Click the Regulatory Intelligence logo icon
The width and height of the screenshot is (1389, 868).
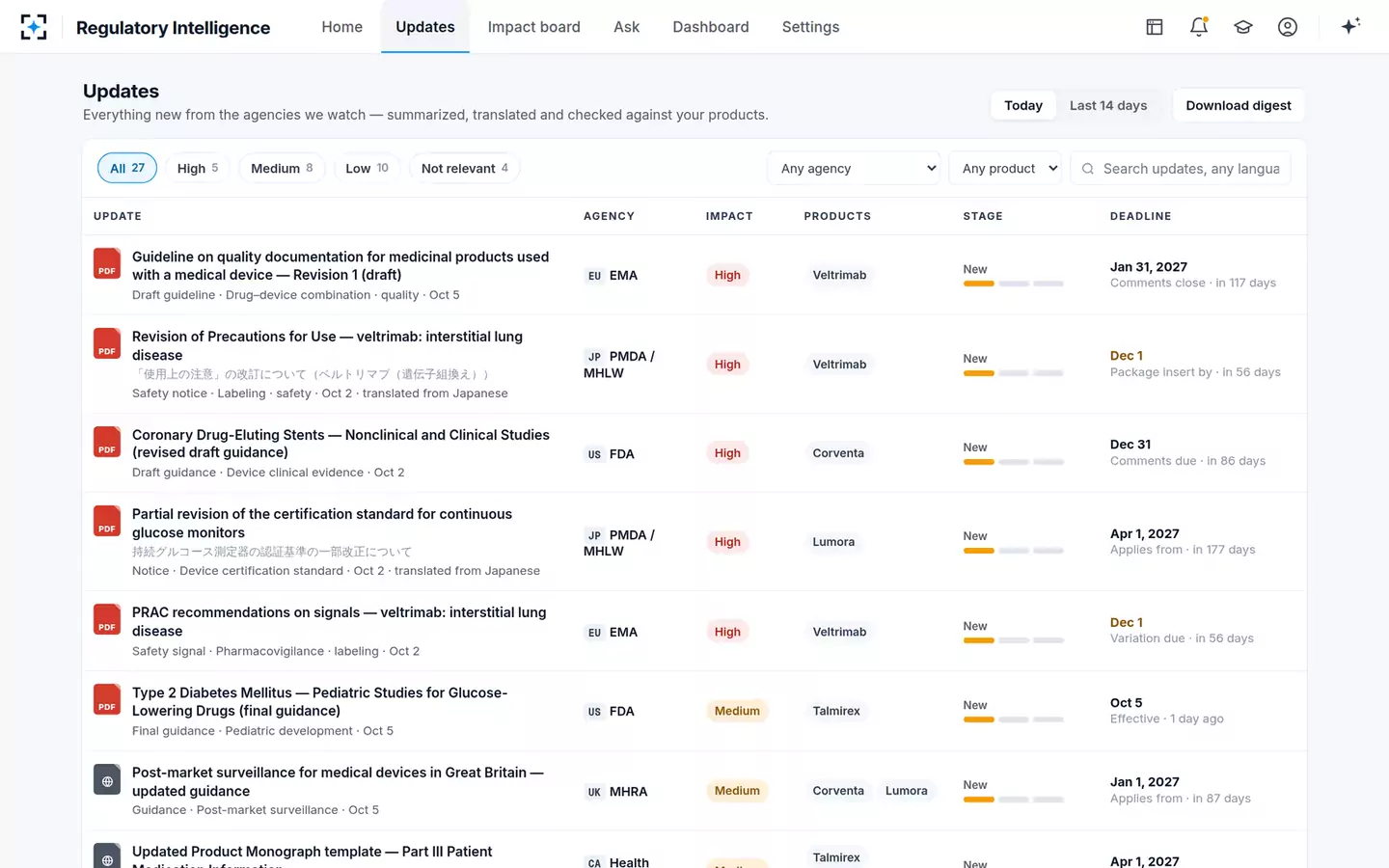point(34,27)
